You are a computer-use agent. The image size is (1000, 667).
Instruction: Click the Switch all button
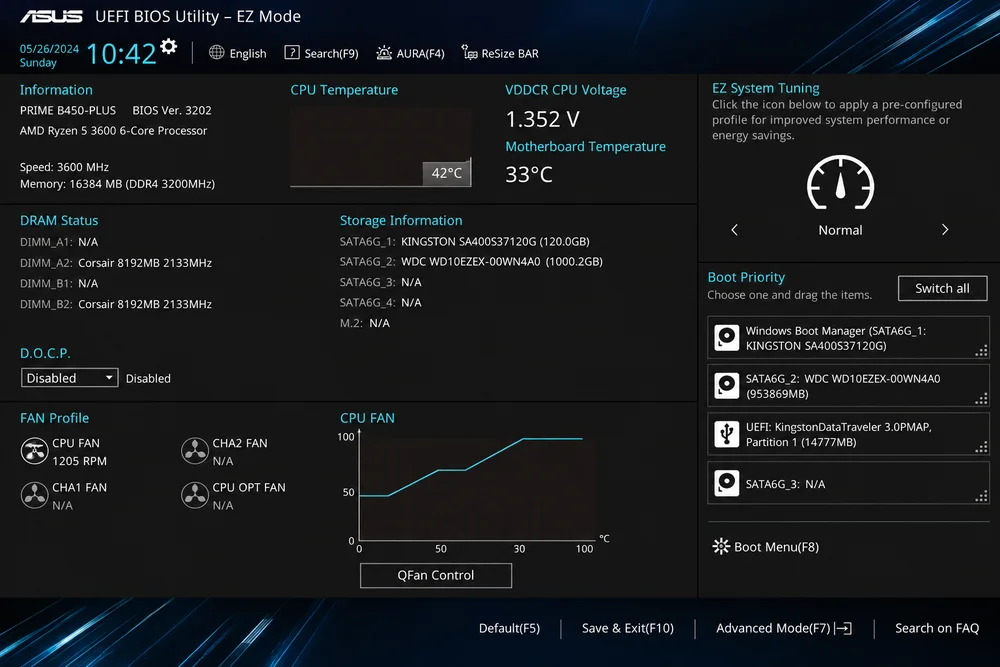[x=943, y=288]
